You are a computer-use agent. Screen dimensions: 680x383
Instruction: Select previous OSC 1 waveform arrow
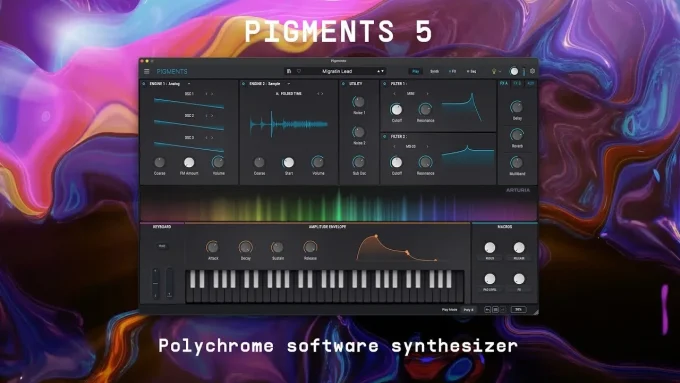click(206, 94)
